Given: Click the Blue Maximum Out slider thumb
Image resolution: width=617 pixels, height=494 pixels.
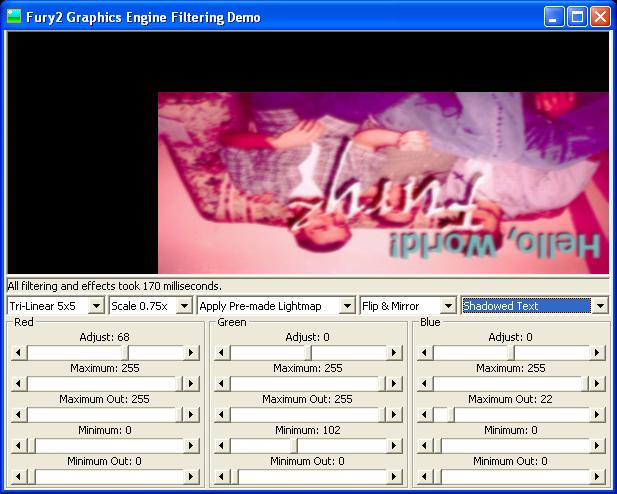Looking at the screenshot, I should (449, 415).
